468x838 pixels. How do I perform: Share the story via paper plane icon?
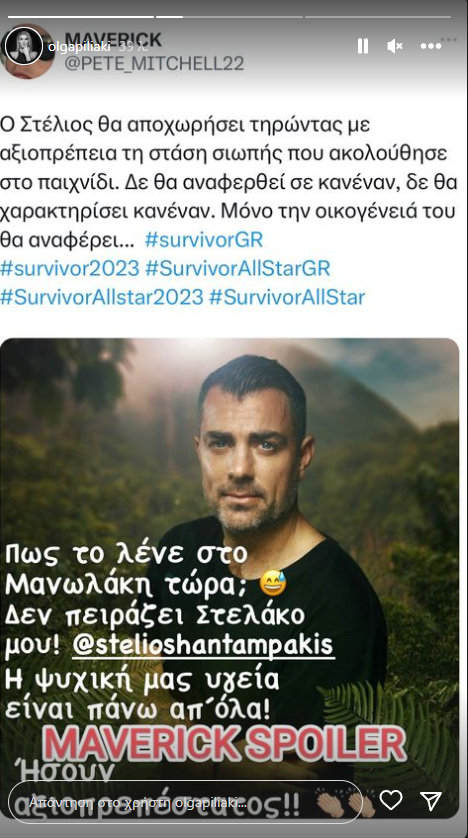pyautogui.click(x=431, y=800)
